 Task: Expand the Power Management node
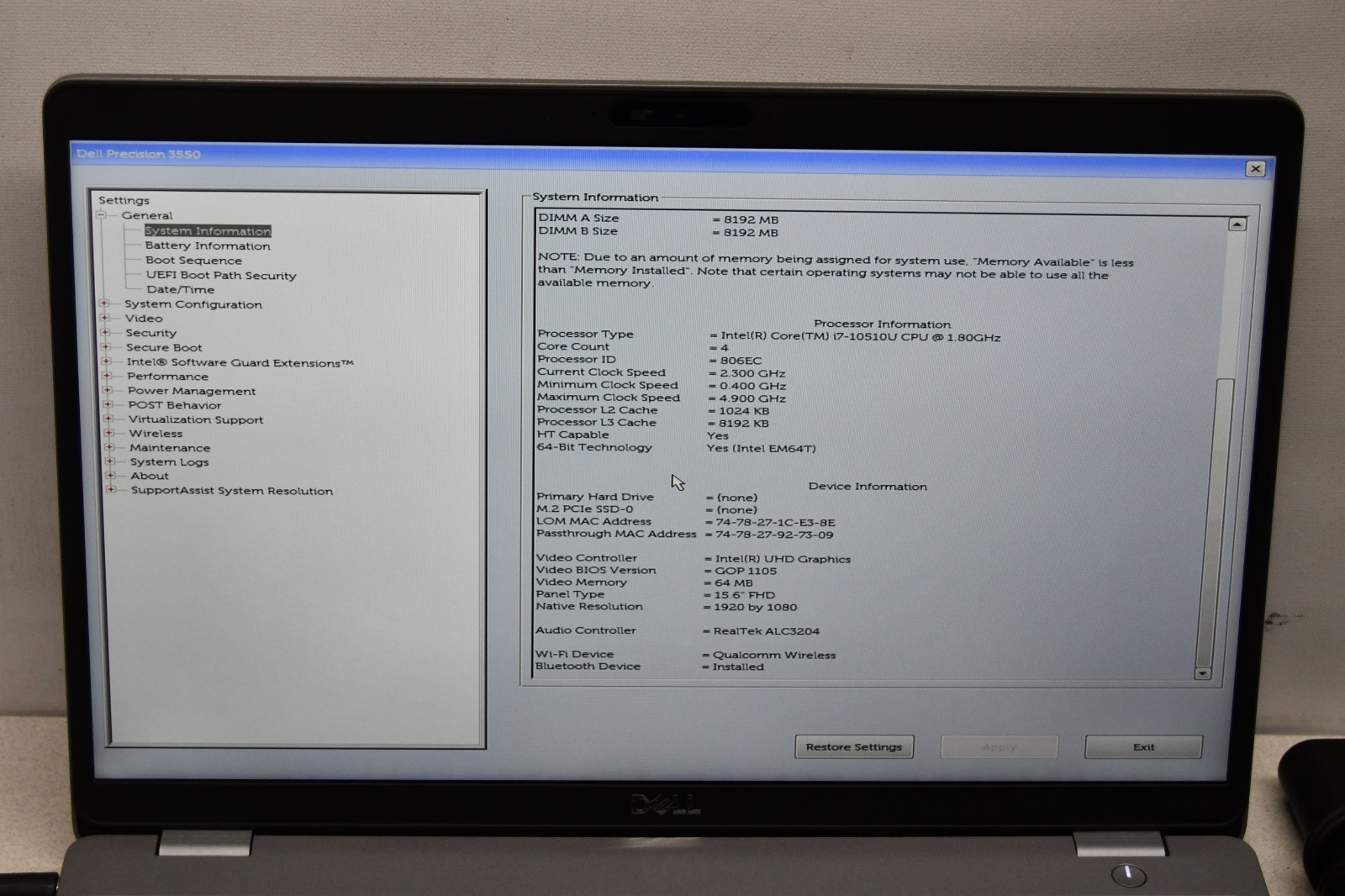pyautogui.click(x=107, y=391)
